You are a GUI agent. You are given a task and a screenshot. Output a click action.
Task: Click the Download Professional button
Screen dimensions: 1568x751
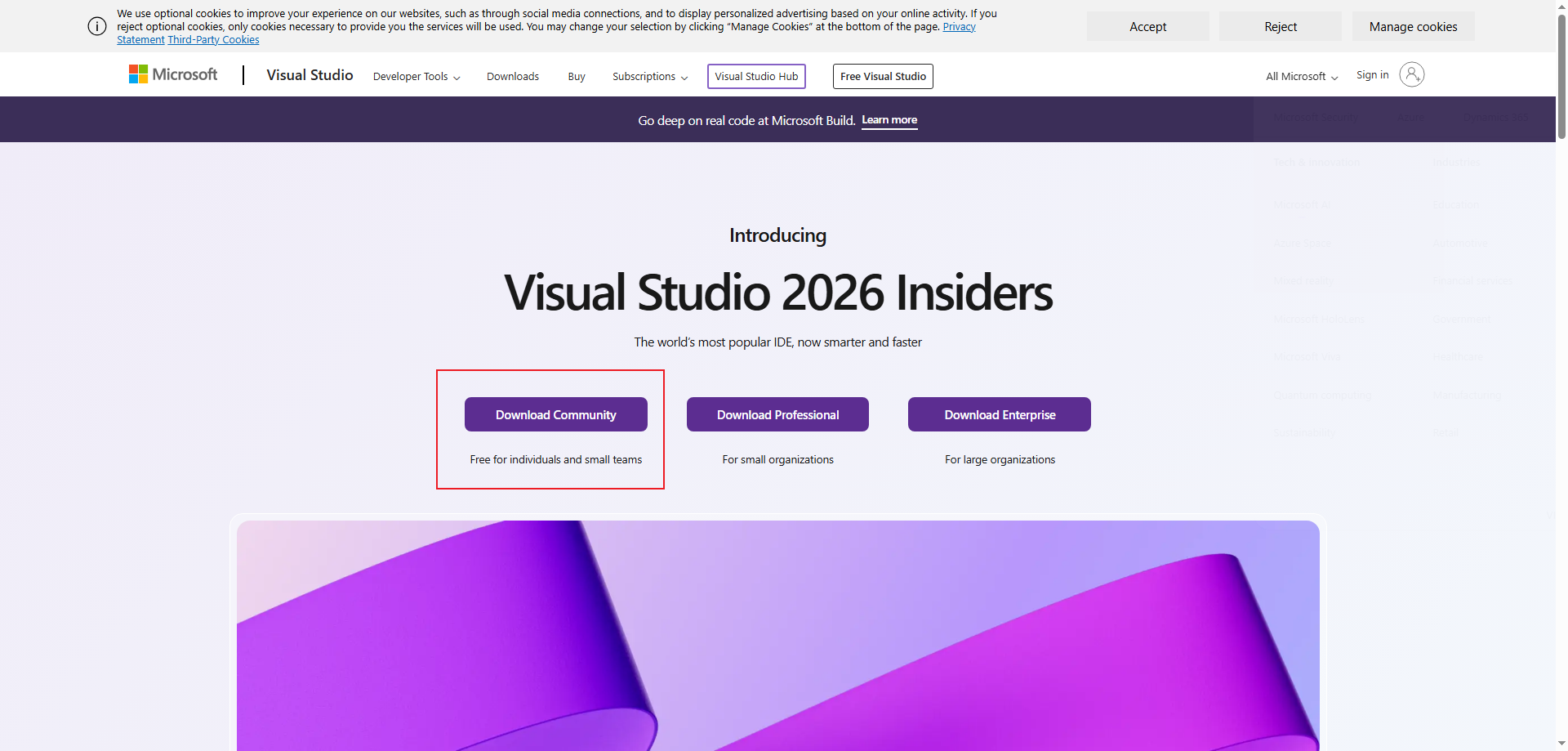pyautogui.click(x=777, y=414)
